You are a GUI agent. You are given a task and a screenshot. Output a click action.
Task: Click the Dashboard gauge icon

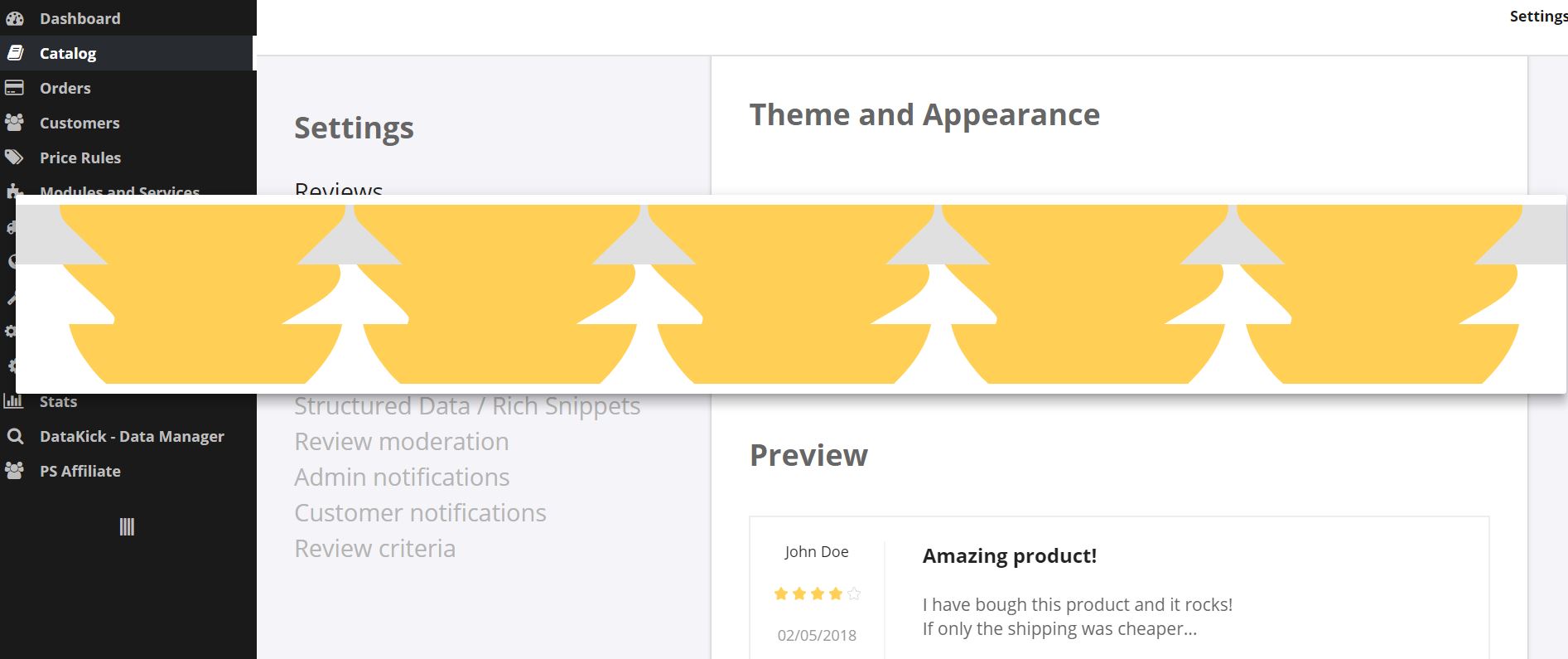[15, 18]
